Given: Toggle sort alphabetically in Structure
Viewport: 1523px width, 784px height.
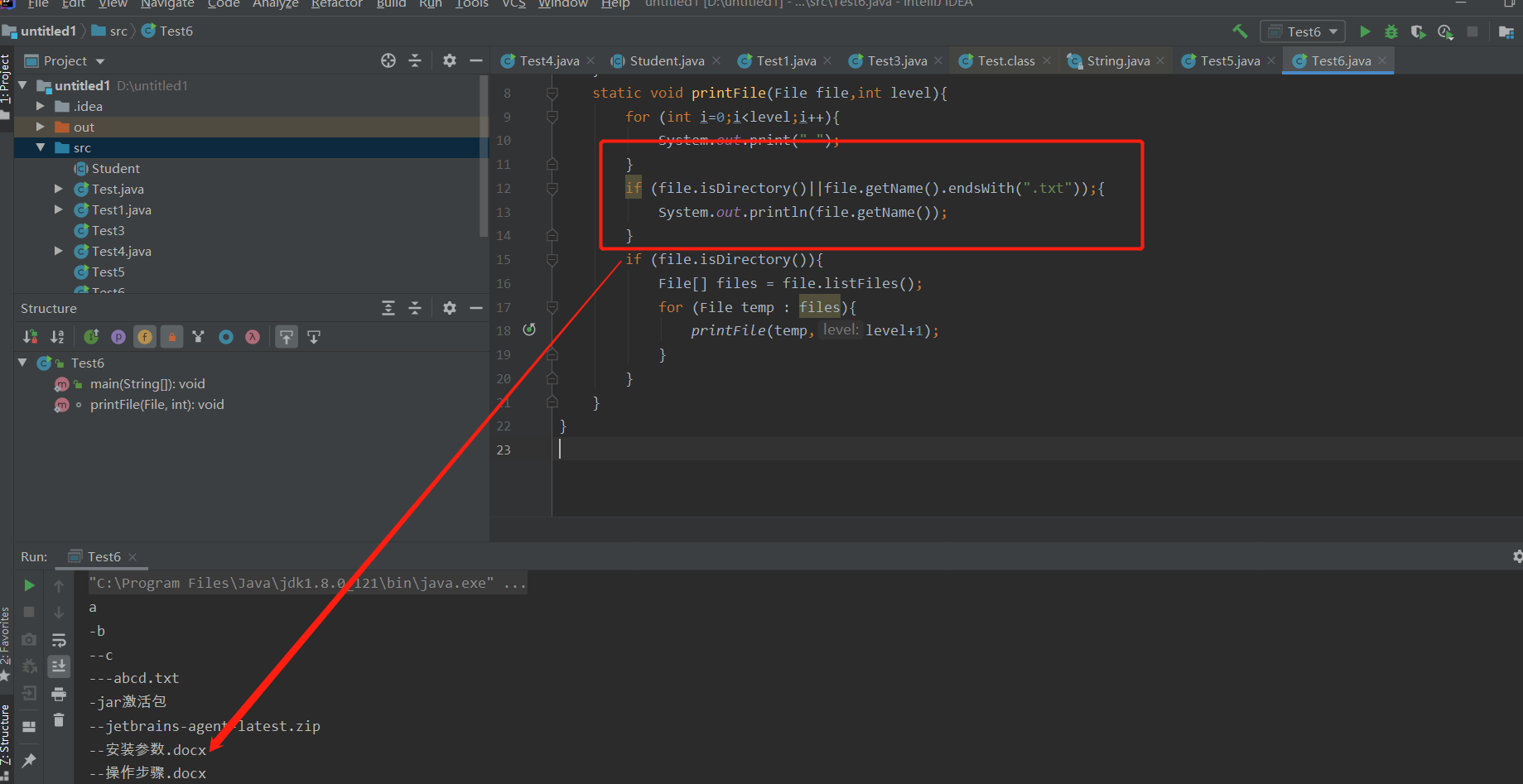Looking at the screenshot, I should 57,337.
